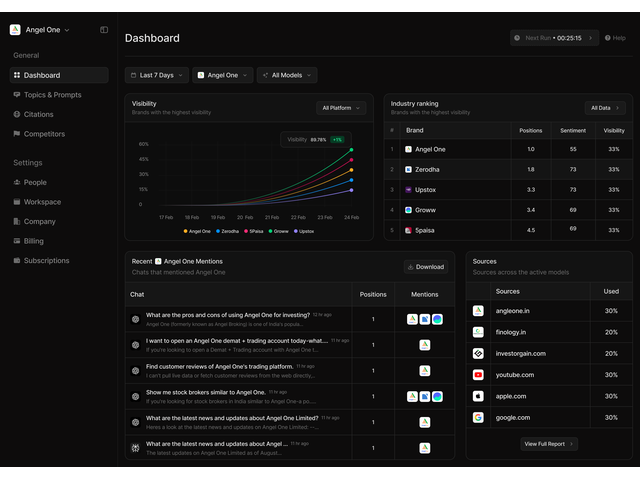Click View Full Report button

point(549,443)
